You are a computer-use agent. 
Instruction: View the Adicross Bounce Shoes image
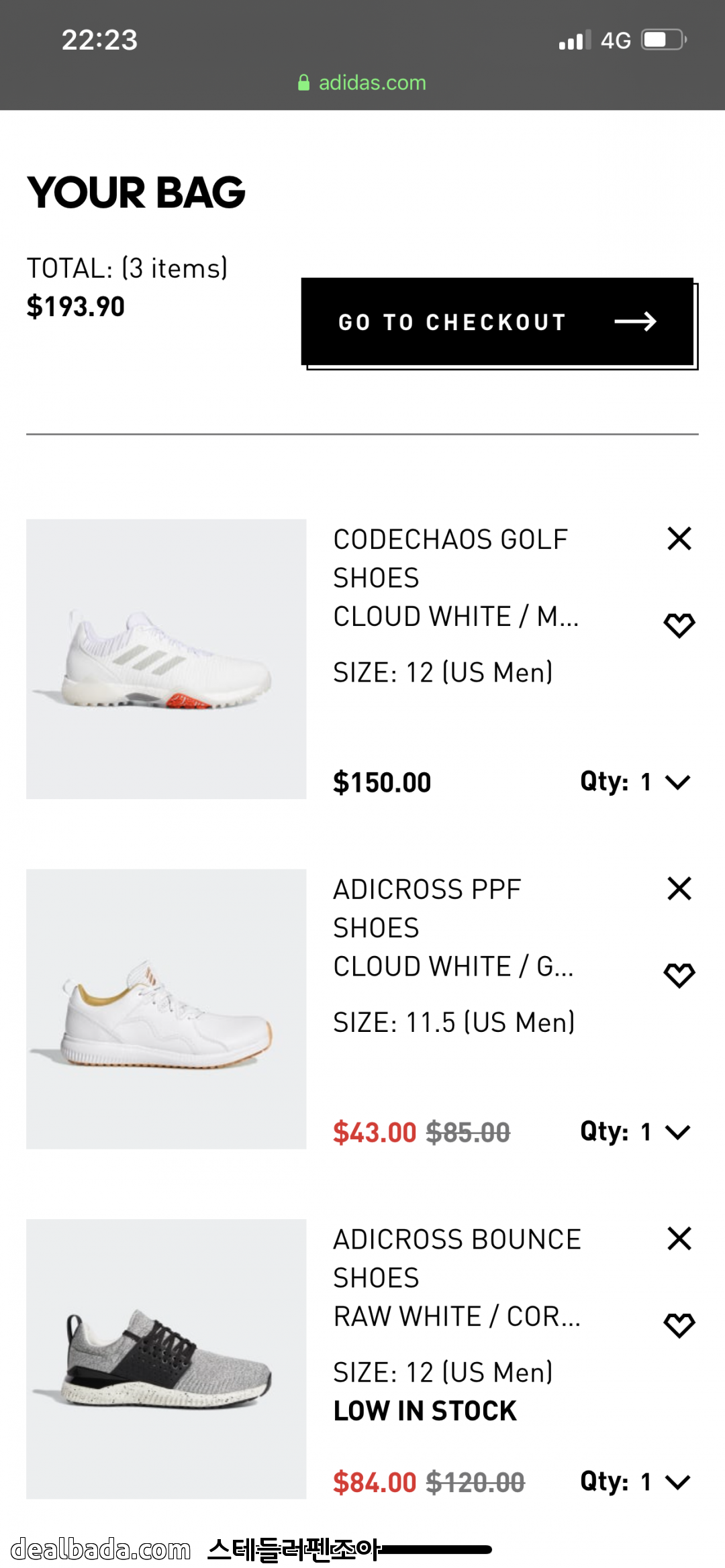(166, 1359)
